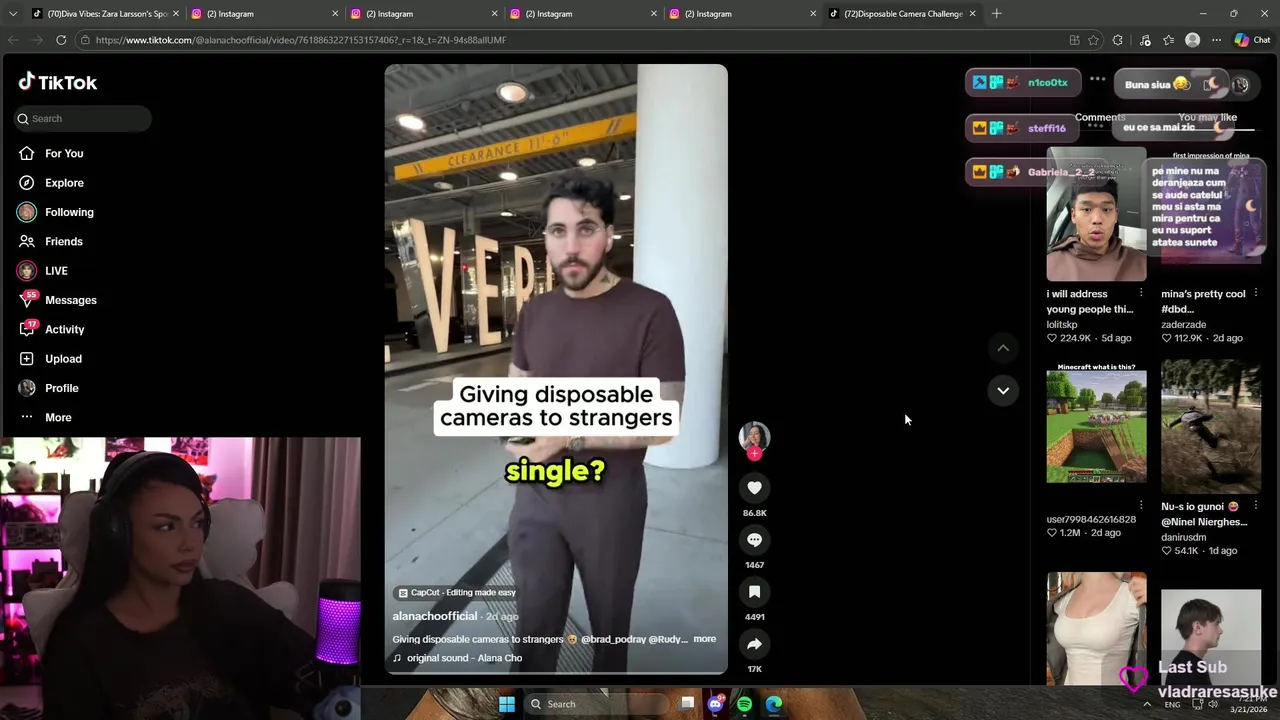Click the TikTok logo
The image size is (1280, 720).
click(x=57, y=82)
